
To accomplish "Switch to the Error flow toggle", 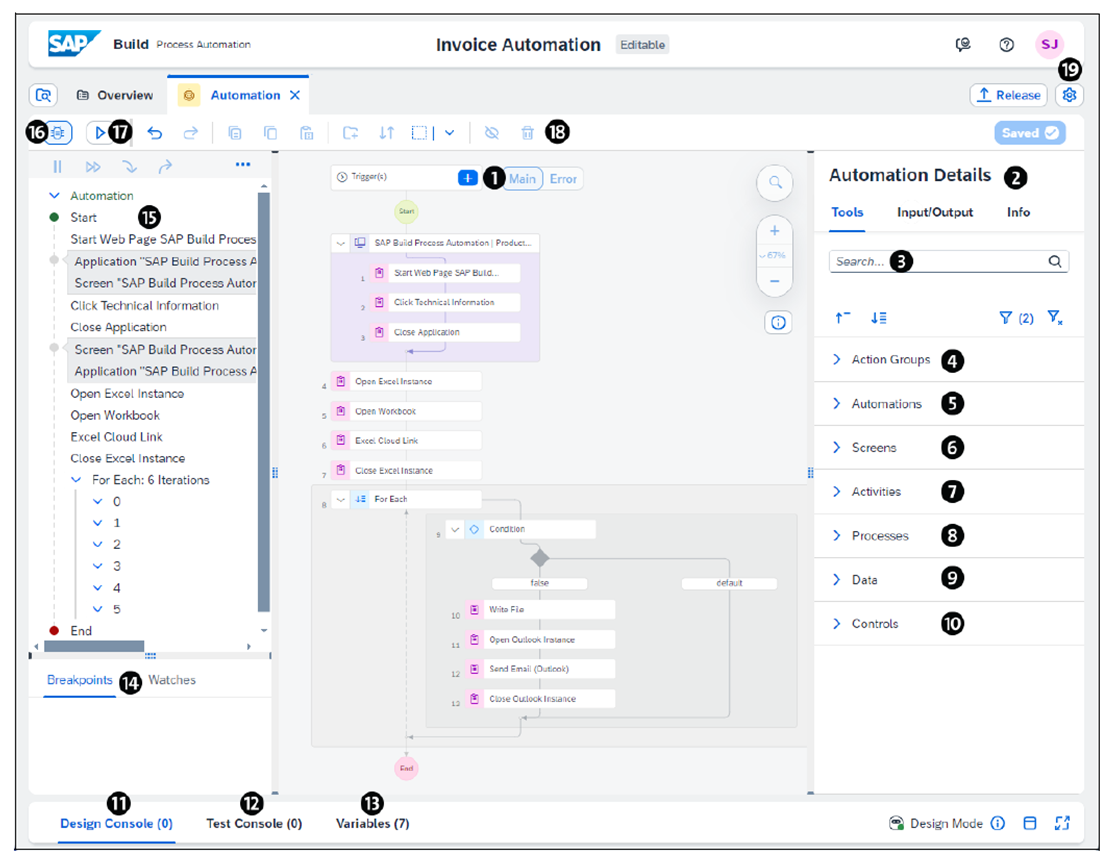I will click(x=563, y=179).
